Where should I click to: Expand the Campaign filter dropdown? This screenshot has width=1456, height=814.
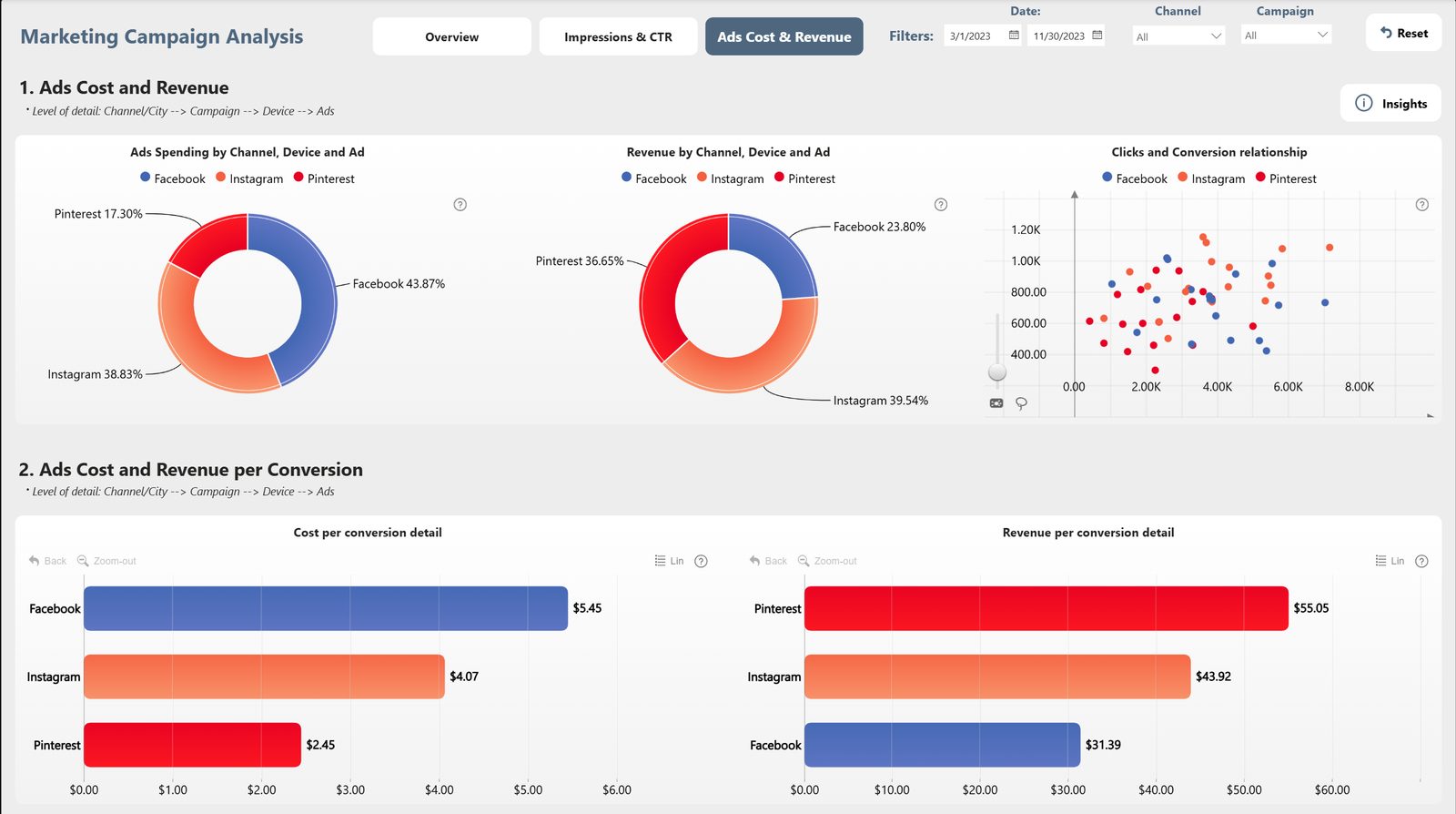coord(1286,36)
